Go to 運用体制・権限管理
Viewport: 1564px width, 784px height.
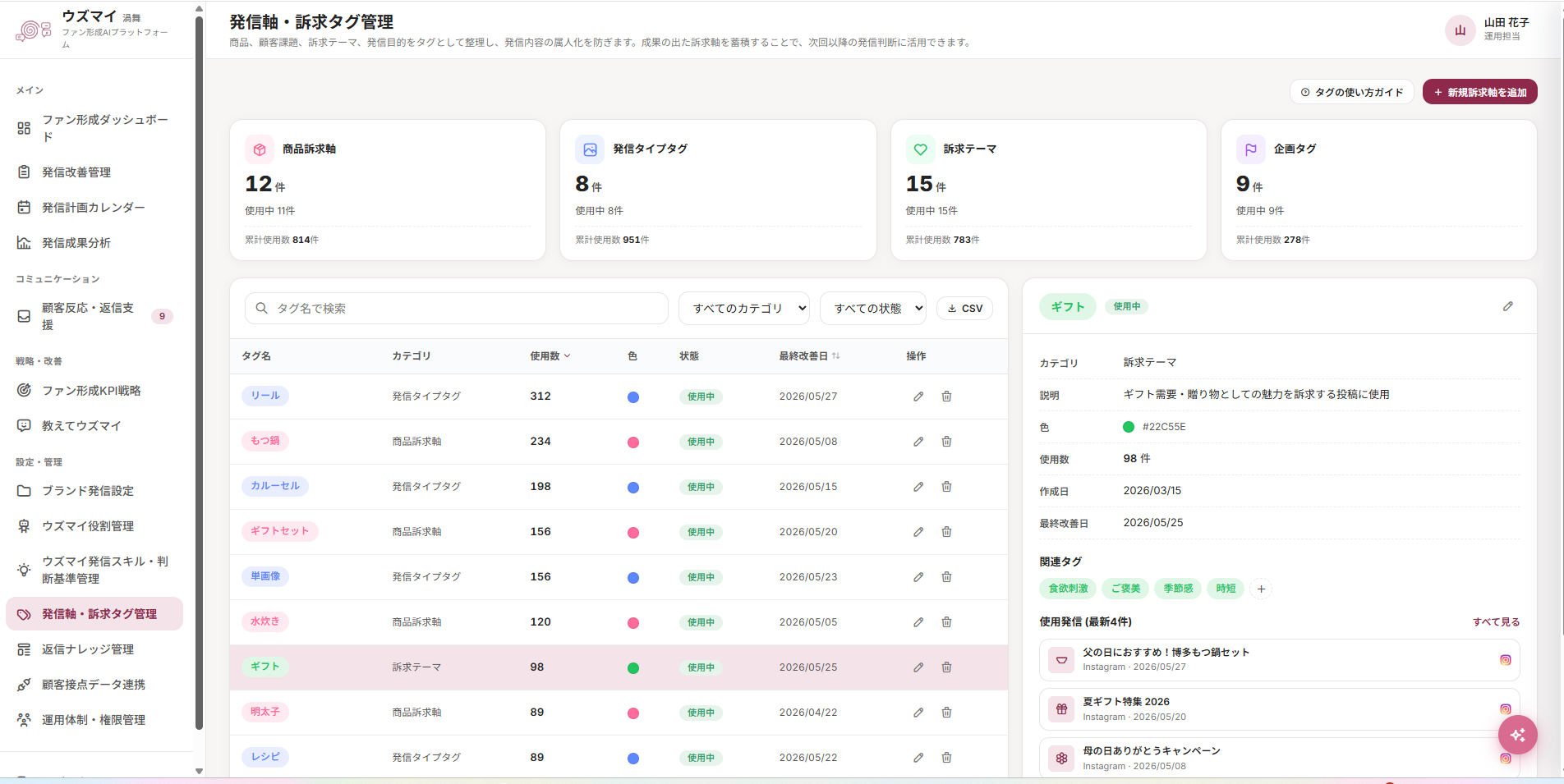(x=94, y=720)
